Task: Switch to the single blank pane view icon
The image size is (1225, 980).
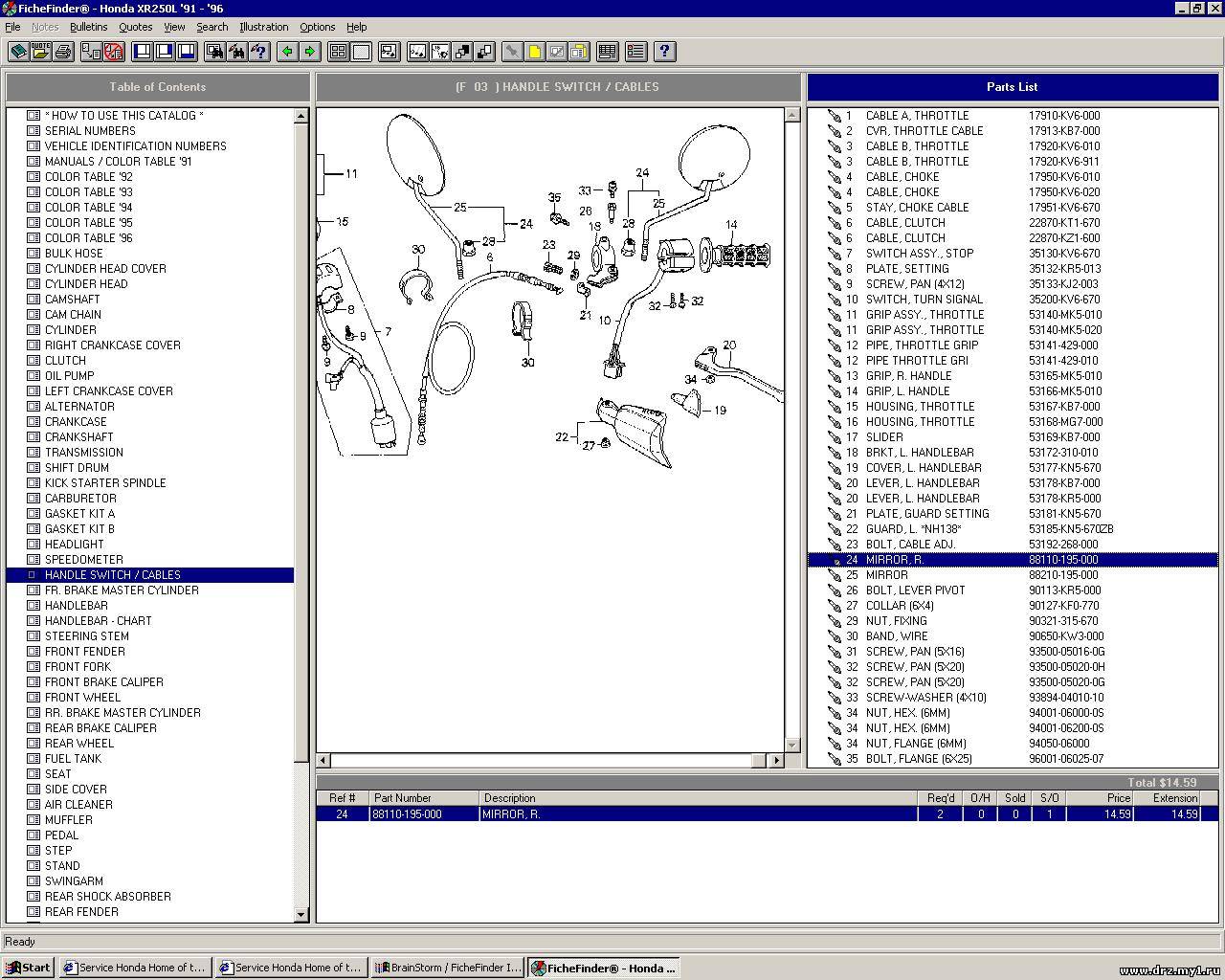Action: click(361, 52)
